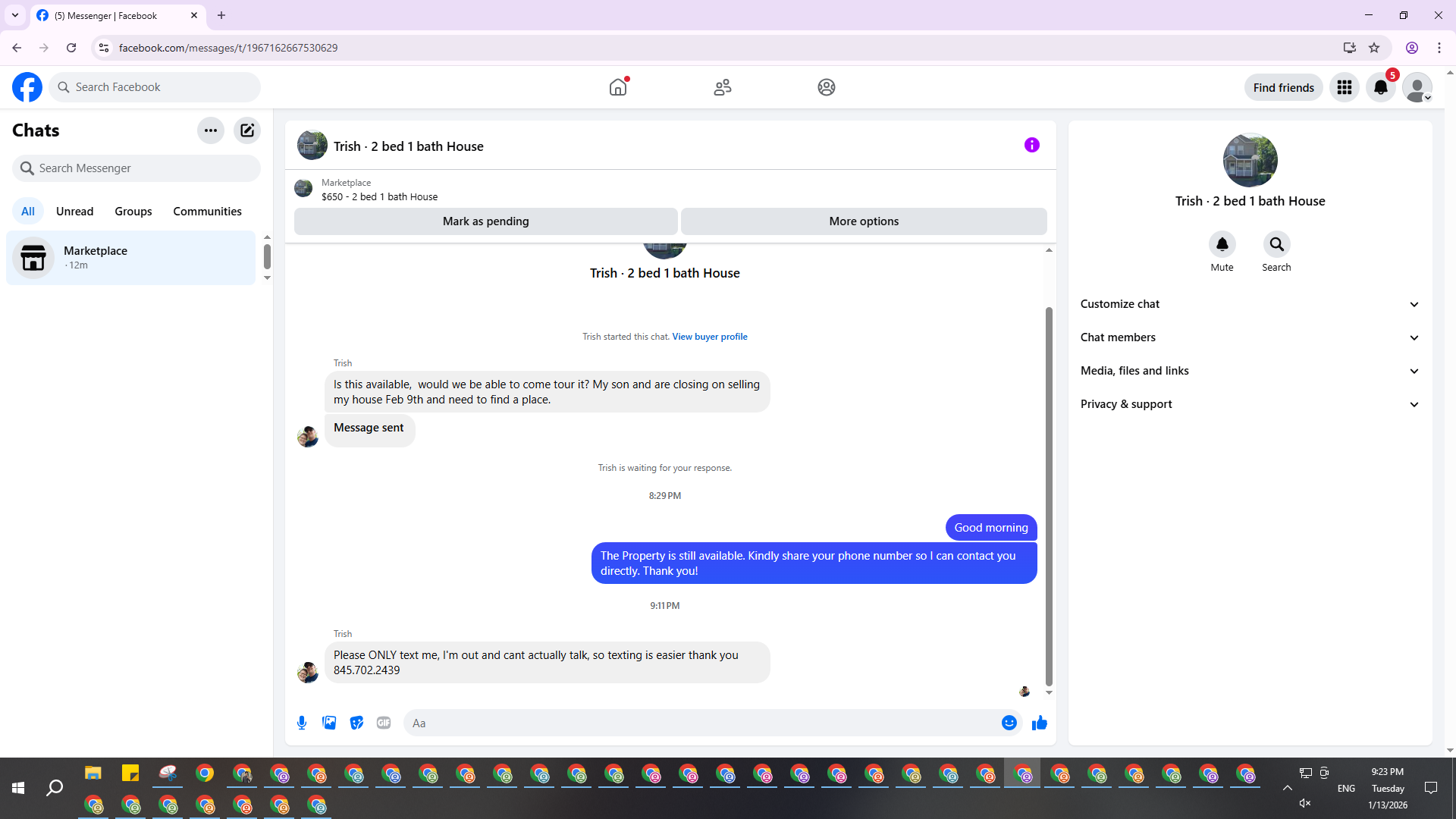The height and width of the screenshot is (819, 1456).
Task: Expand Customize chat section
Action: [x=1250, y=304]
